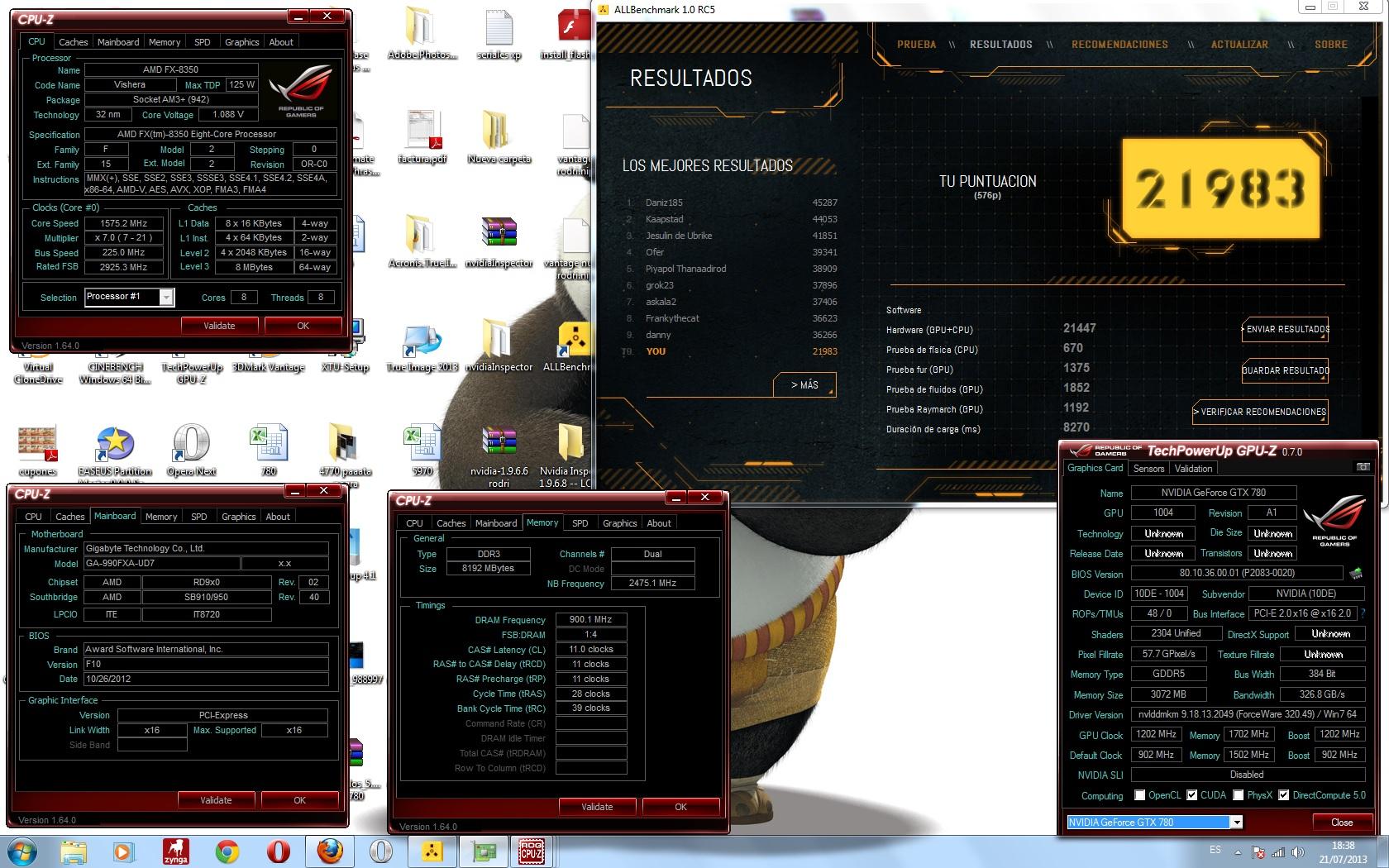Open the Windows Start menu

pos(22,851)
